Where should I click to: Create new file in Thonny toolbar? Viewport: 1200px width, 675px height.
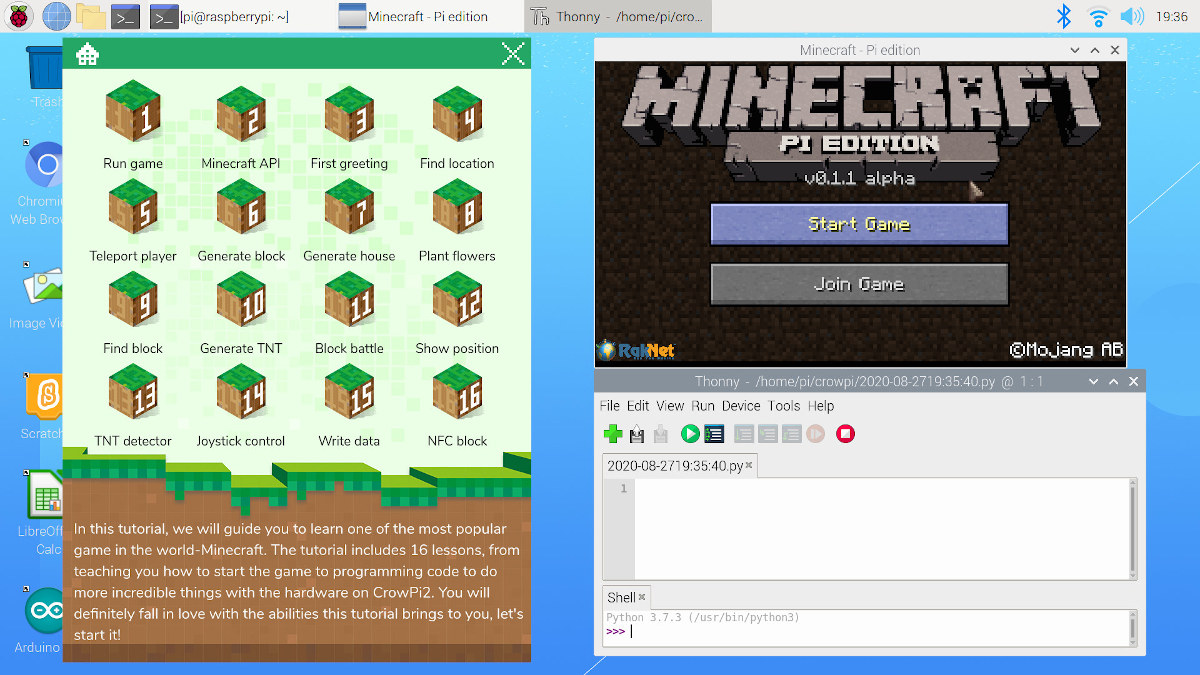point(613,434)
